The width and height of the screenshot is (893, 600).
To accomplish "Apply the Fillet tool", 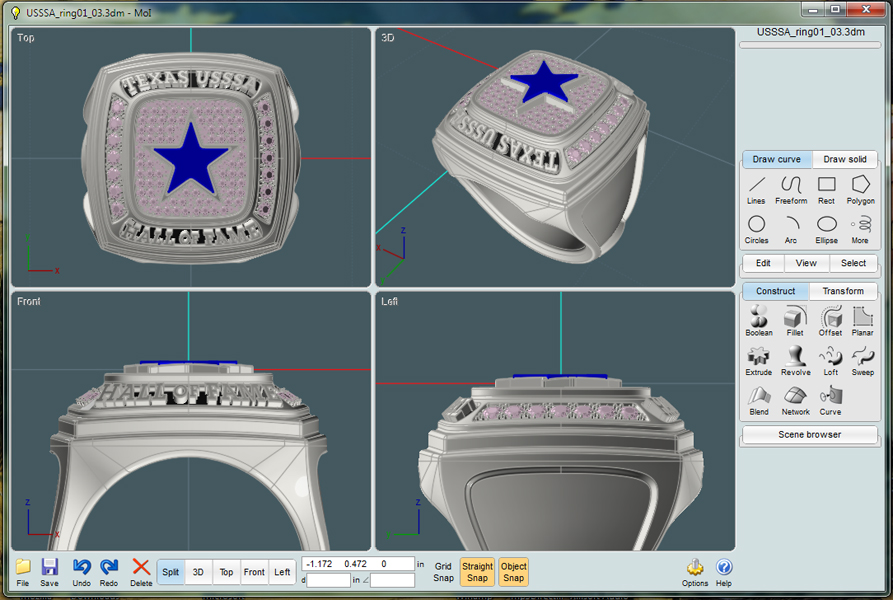I will tap(795, 321).
